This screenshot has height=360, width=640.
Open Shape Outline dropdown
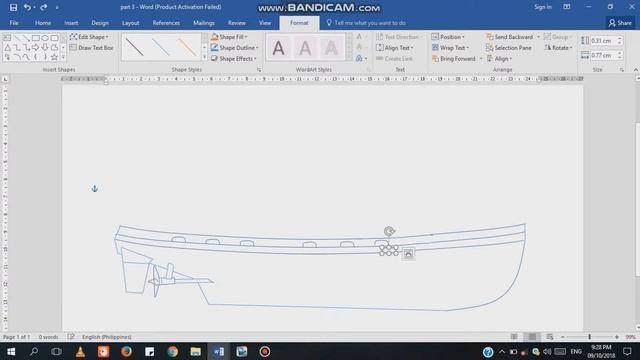234,48
